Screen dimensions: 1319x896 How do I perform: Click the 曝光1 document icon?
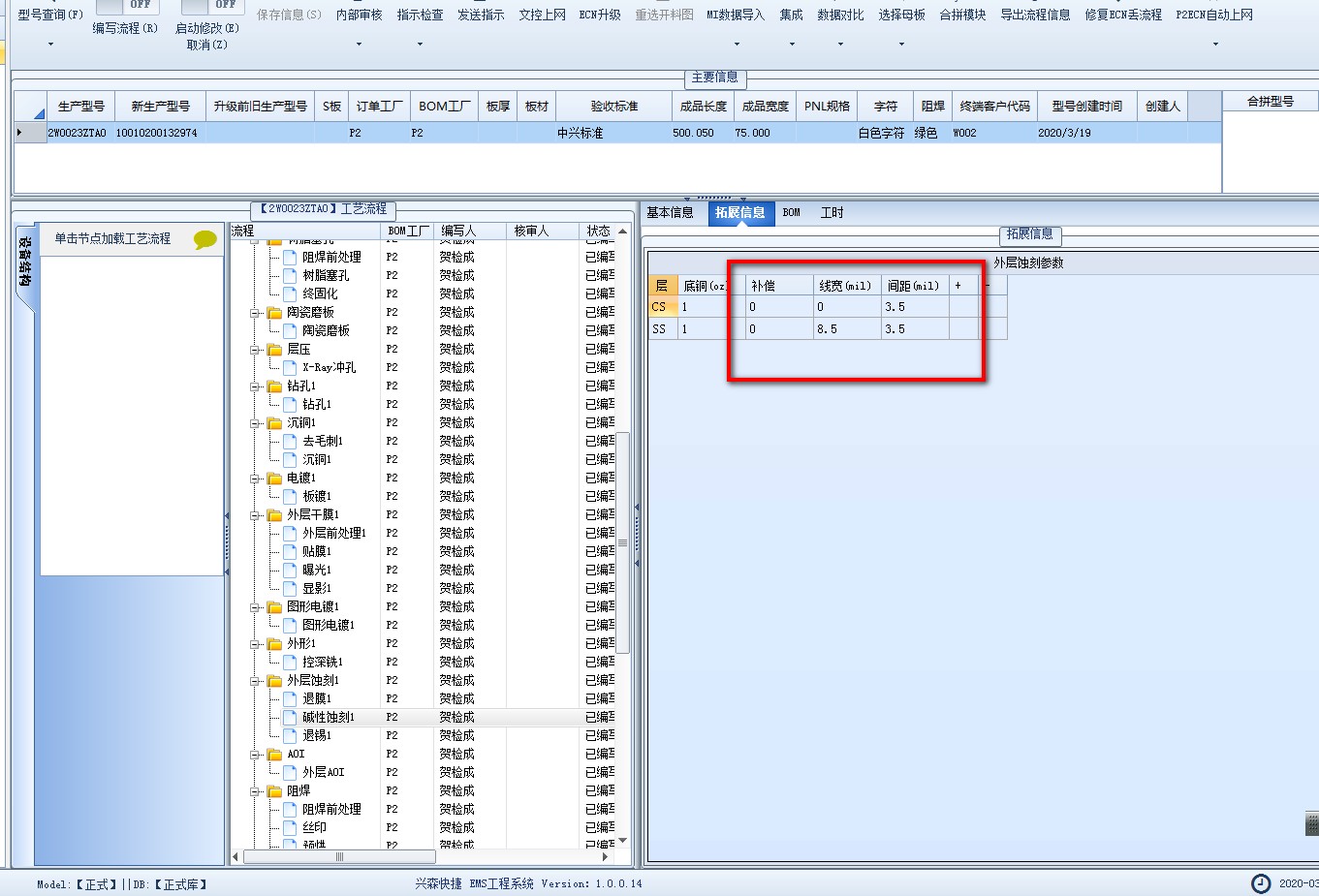click(290, 570)
